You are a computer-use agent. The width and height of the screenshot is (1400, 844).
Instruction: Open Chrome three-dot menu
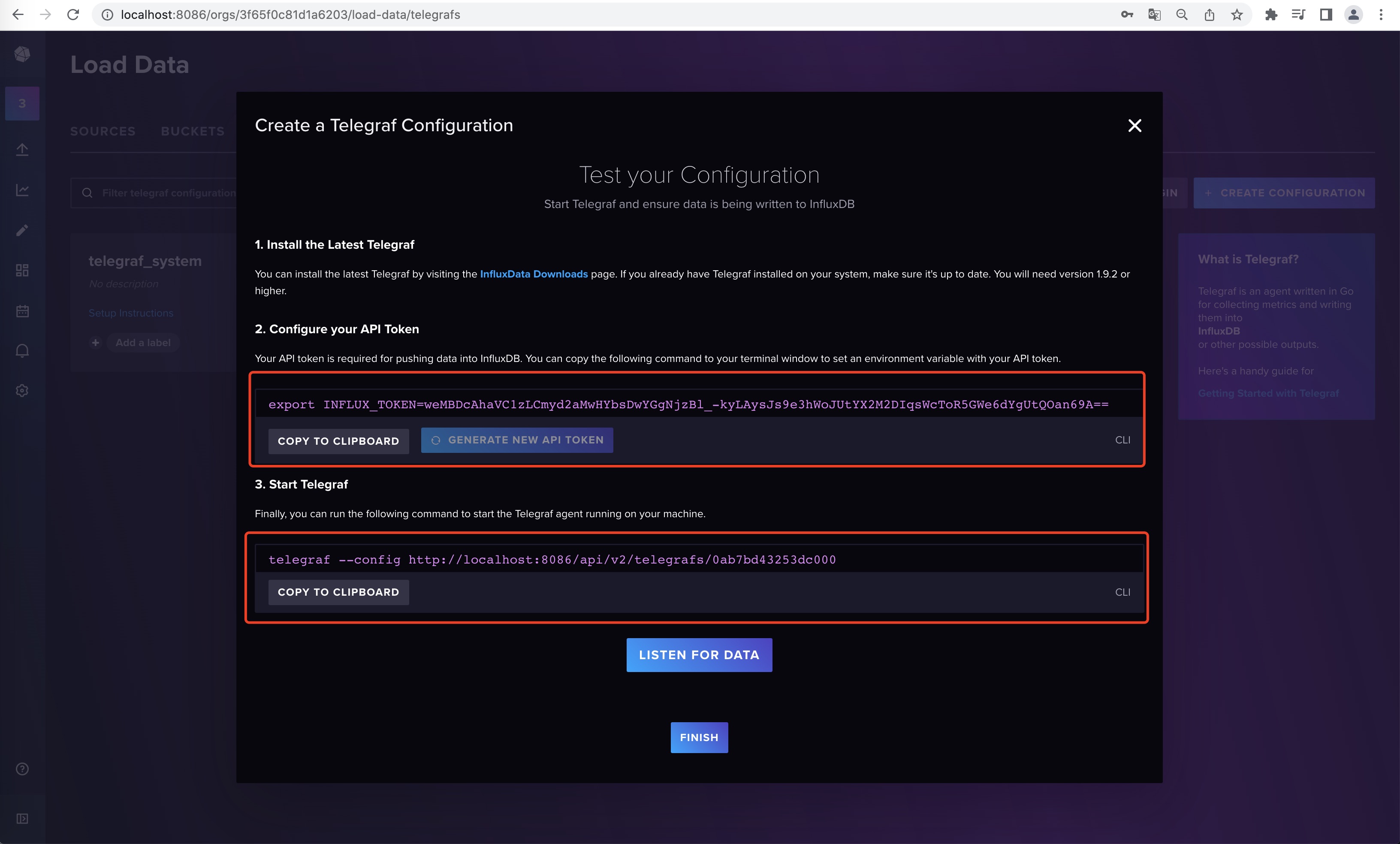tap(1381, 15)
